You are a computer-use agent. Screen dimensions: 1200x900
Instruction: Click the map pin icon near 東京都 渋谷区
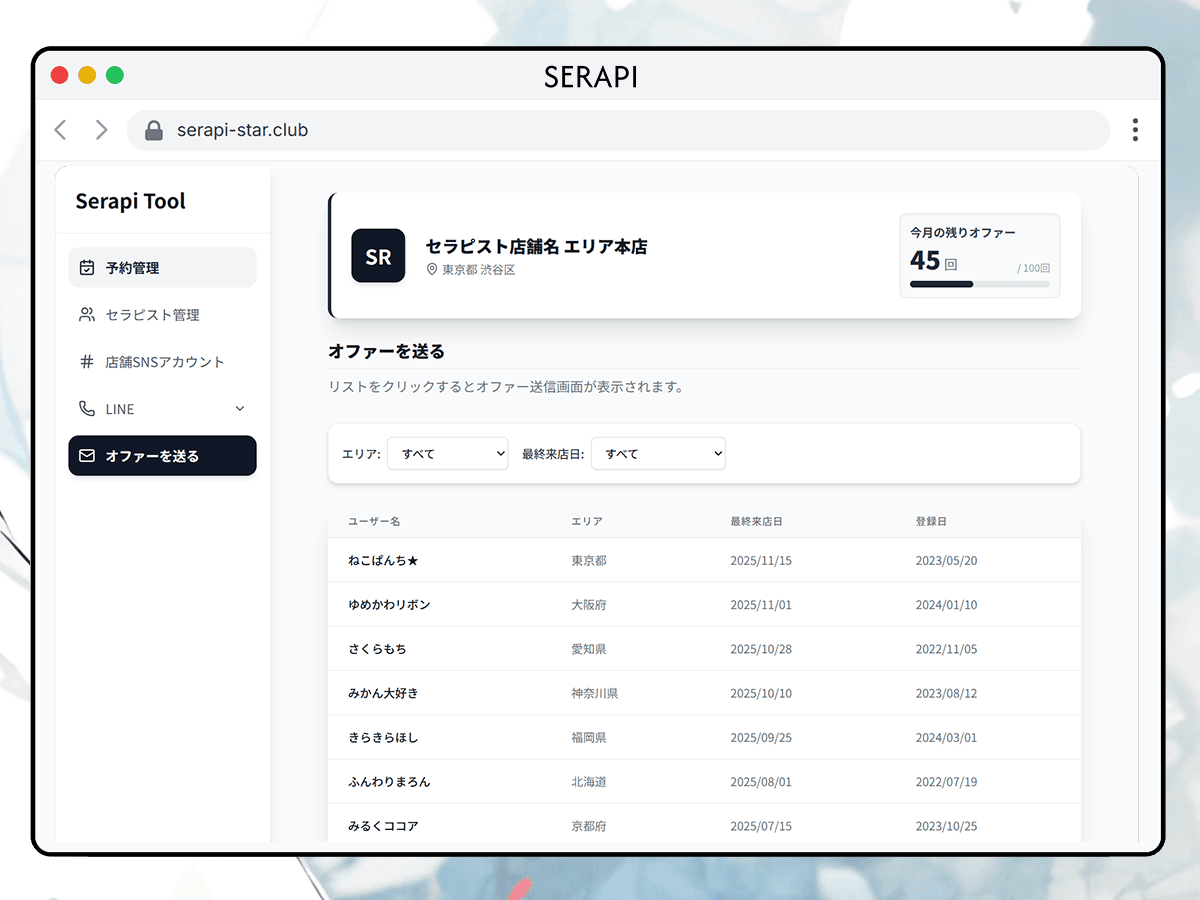(432, 270)
